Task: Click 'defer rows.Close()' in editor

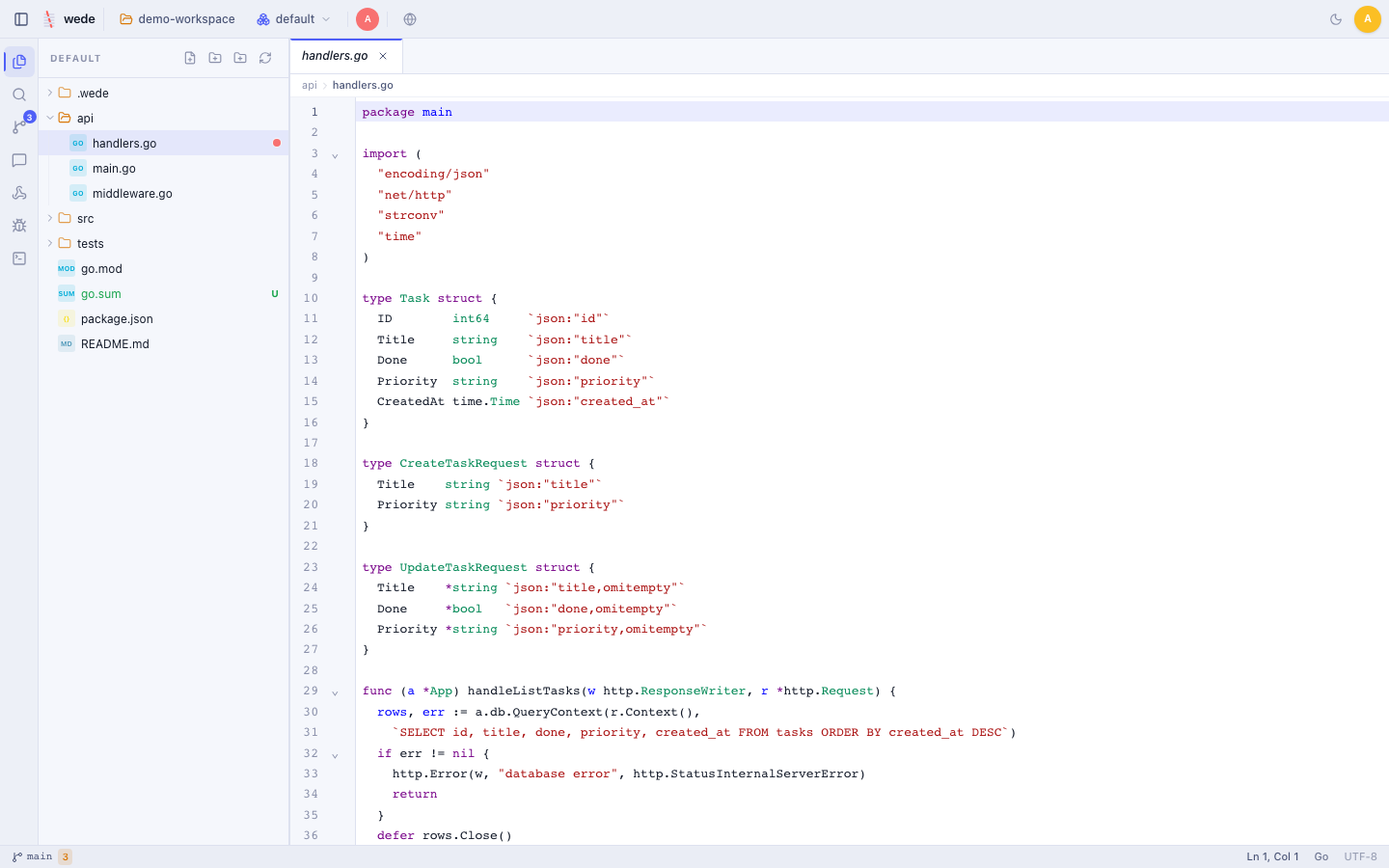Action: click(445, 835)
